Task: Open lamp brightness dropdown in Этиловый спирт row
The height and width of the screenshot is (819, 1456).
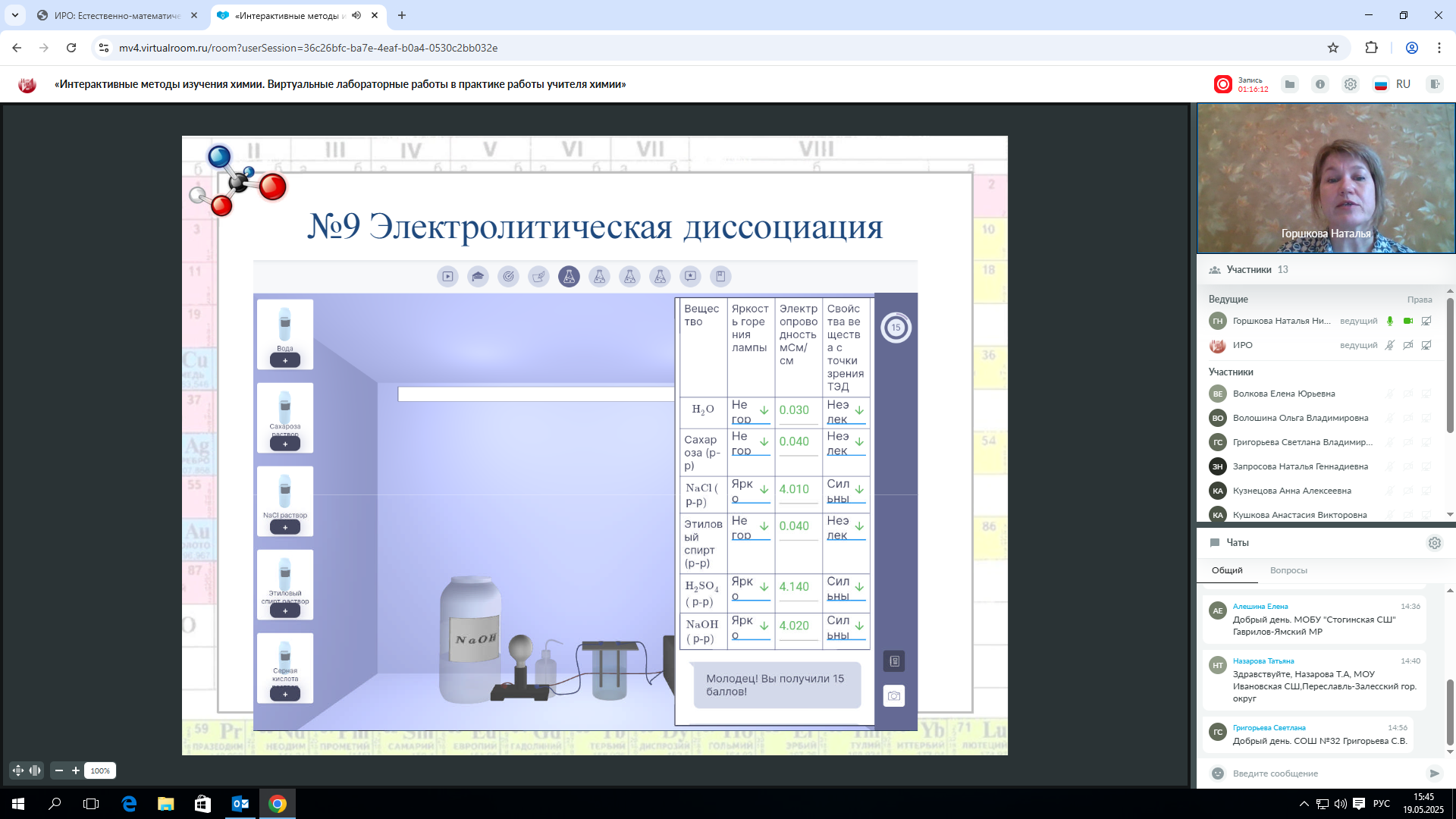Action: point(751,528)
